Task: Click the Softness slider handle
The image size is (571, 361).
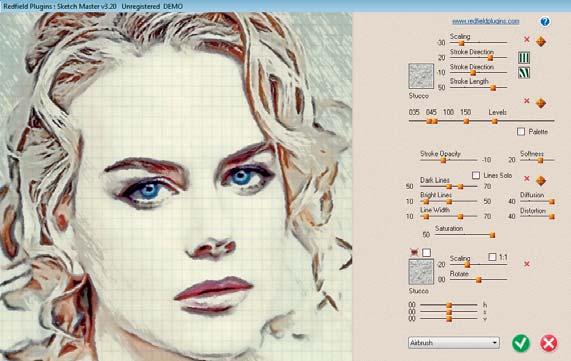Action: 541,160
